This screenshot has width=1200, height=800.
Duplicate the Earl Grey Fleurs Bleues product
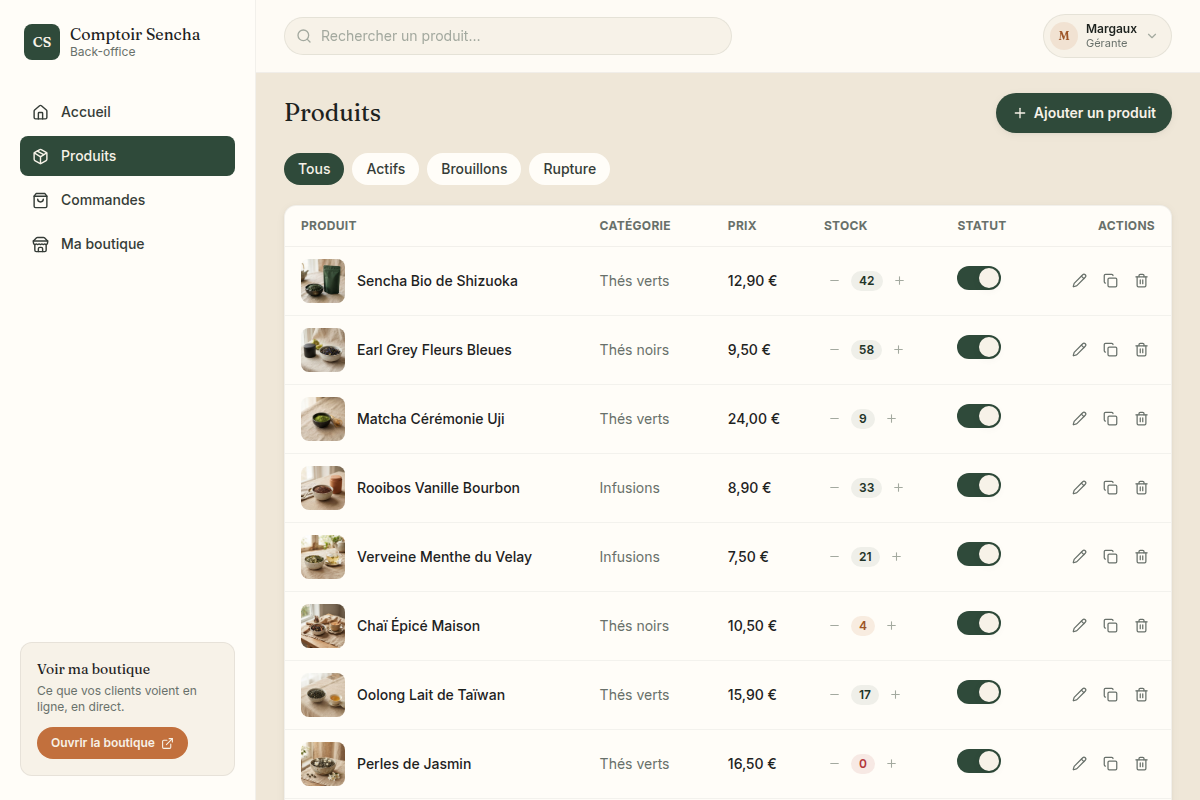click(1110, 350)
